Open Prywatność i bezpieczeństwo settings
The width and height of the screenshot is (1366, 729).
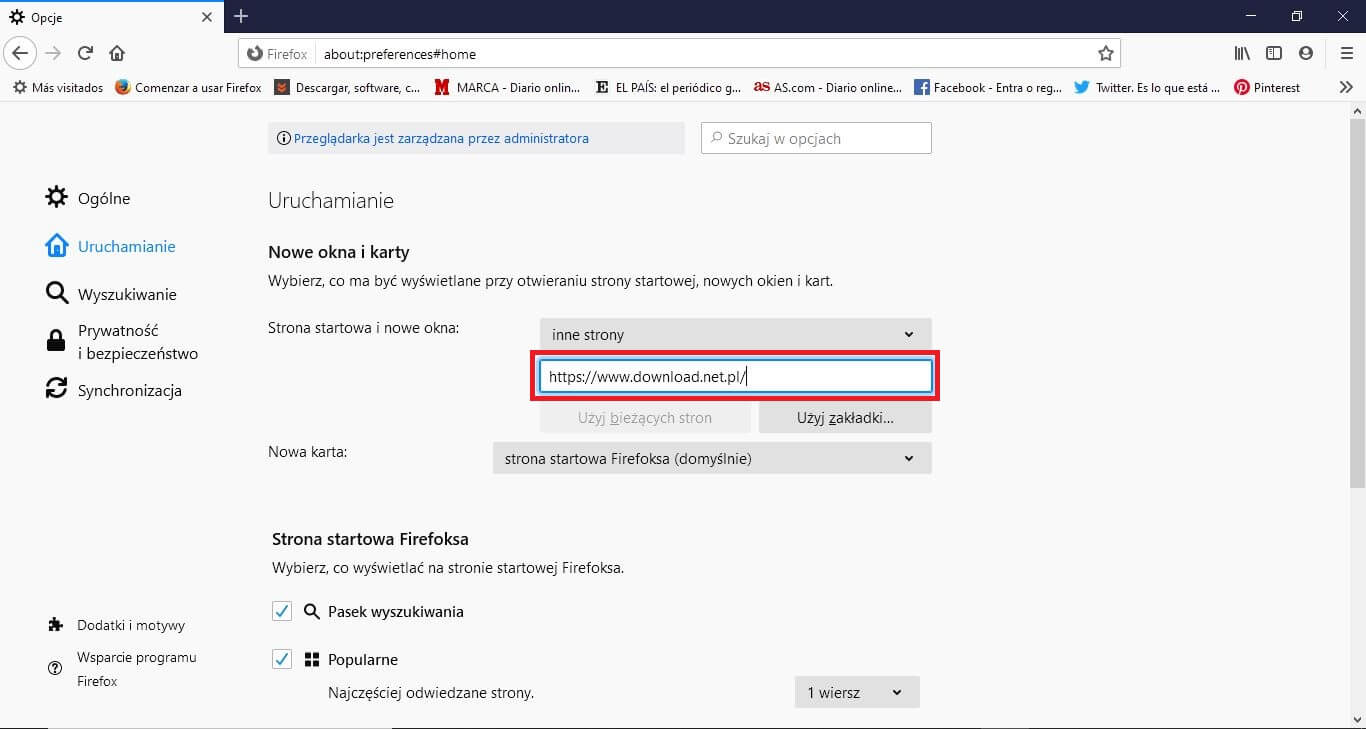click(121, 341)
